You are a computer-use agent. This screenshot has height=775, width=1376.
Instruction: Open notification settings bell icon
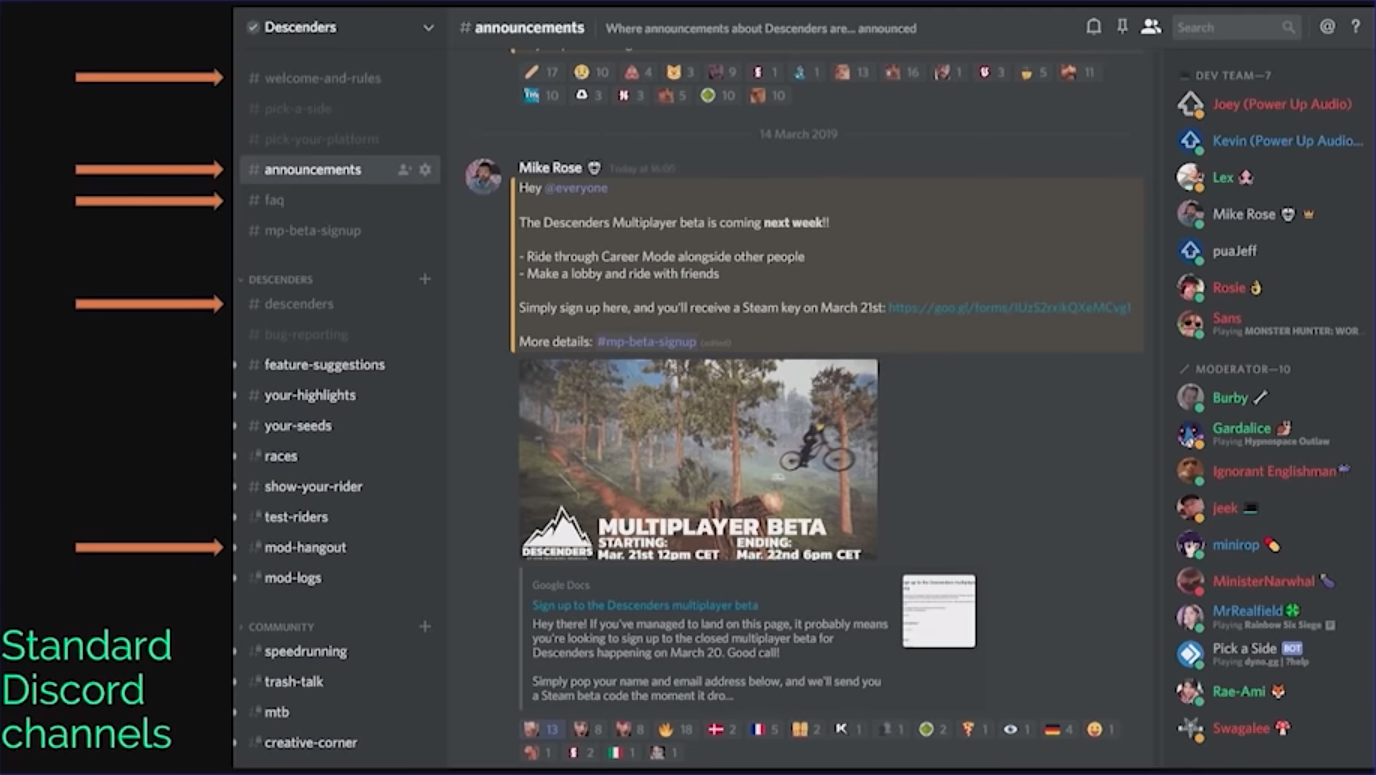point(1094,27)
